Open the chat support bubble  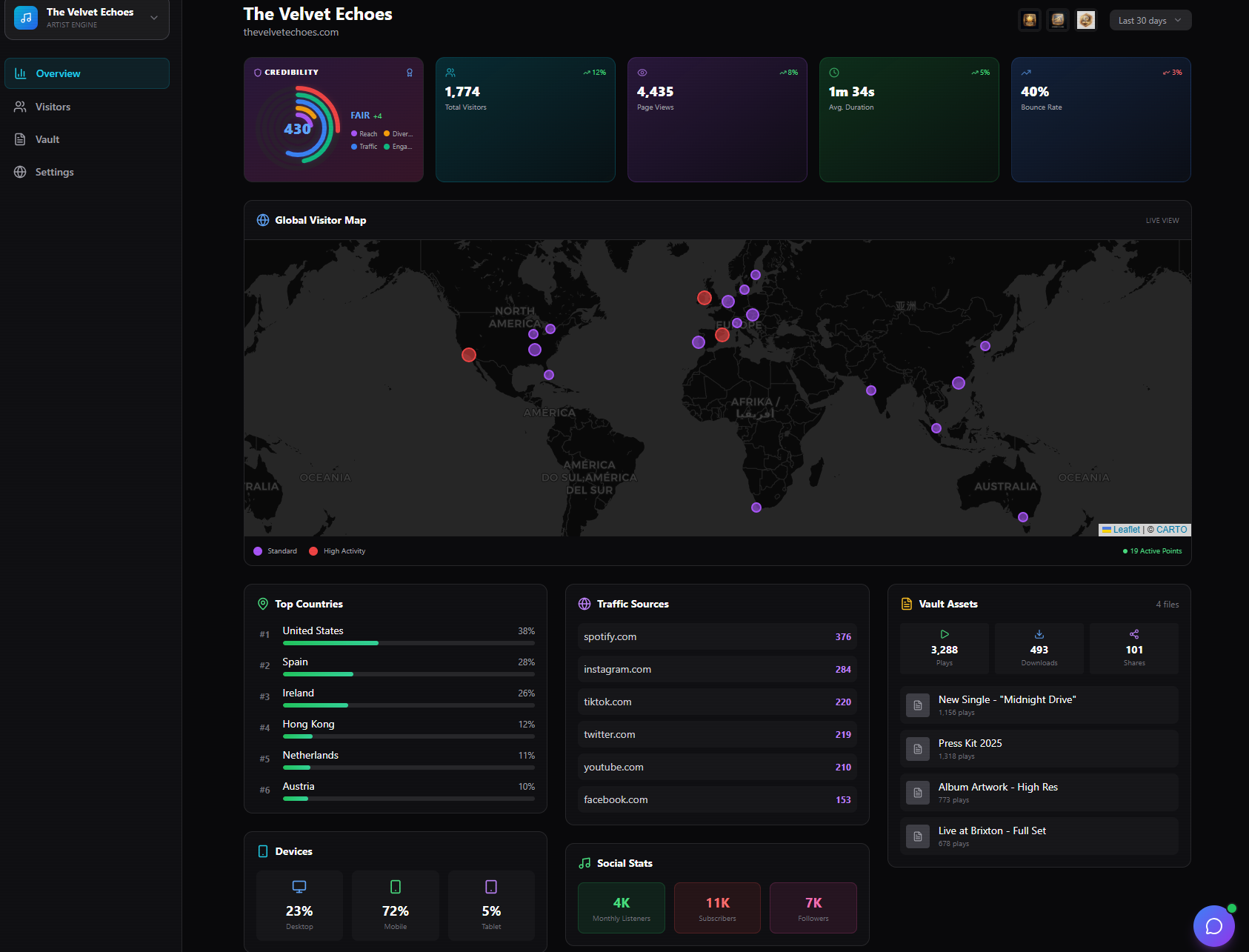pyautogui.click(x=1213, y=926)
